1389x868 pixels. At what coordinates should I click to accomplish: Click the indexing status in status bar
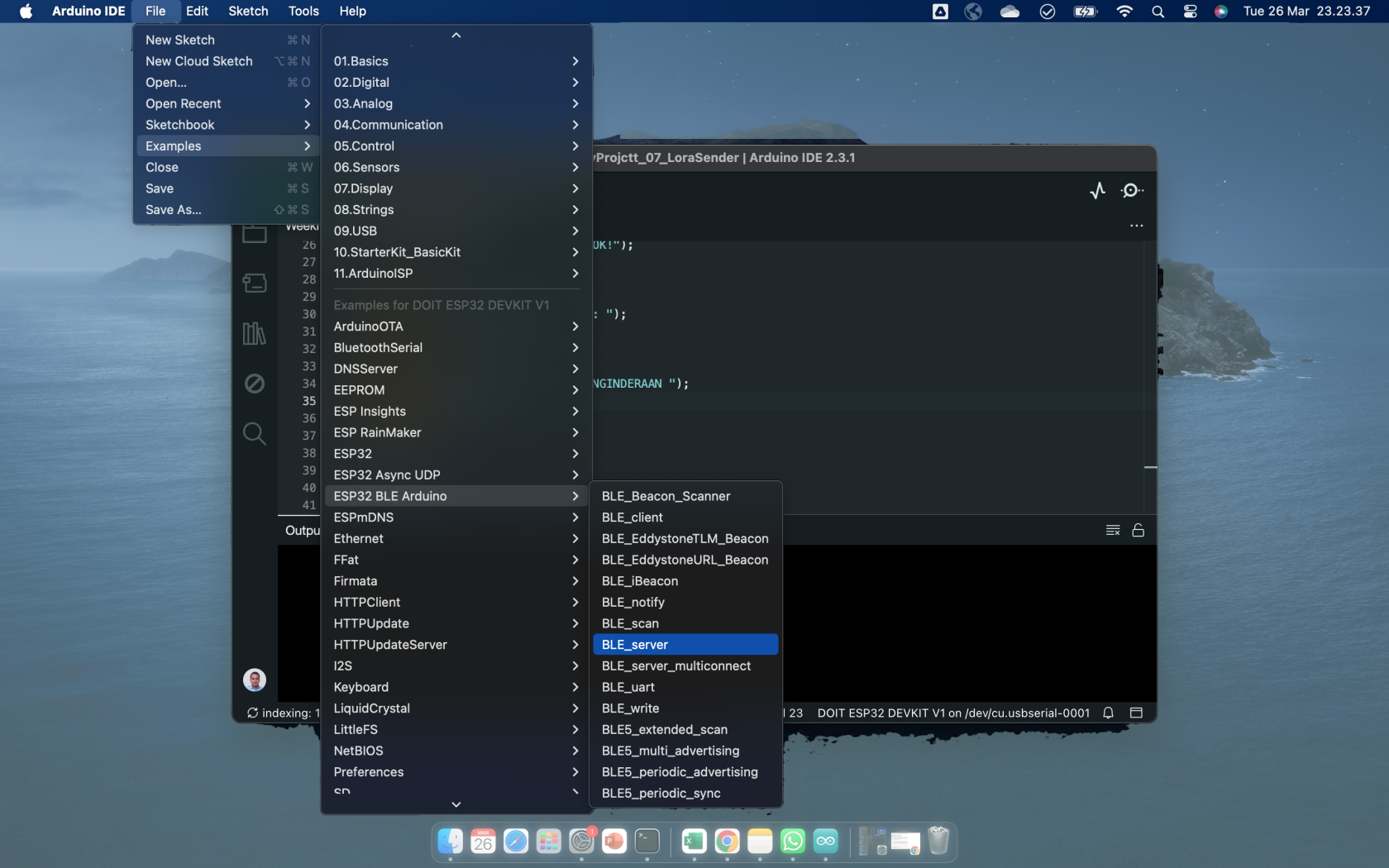point(283,713)
